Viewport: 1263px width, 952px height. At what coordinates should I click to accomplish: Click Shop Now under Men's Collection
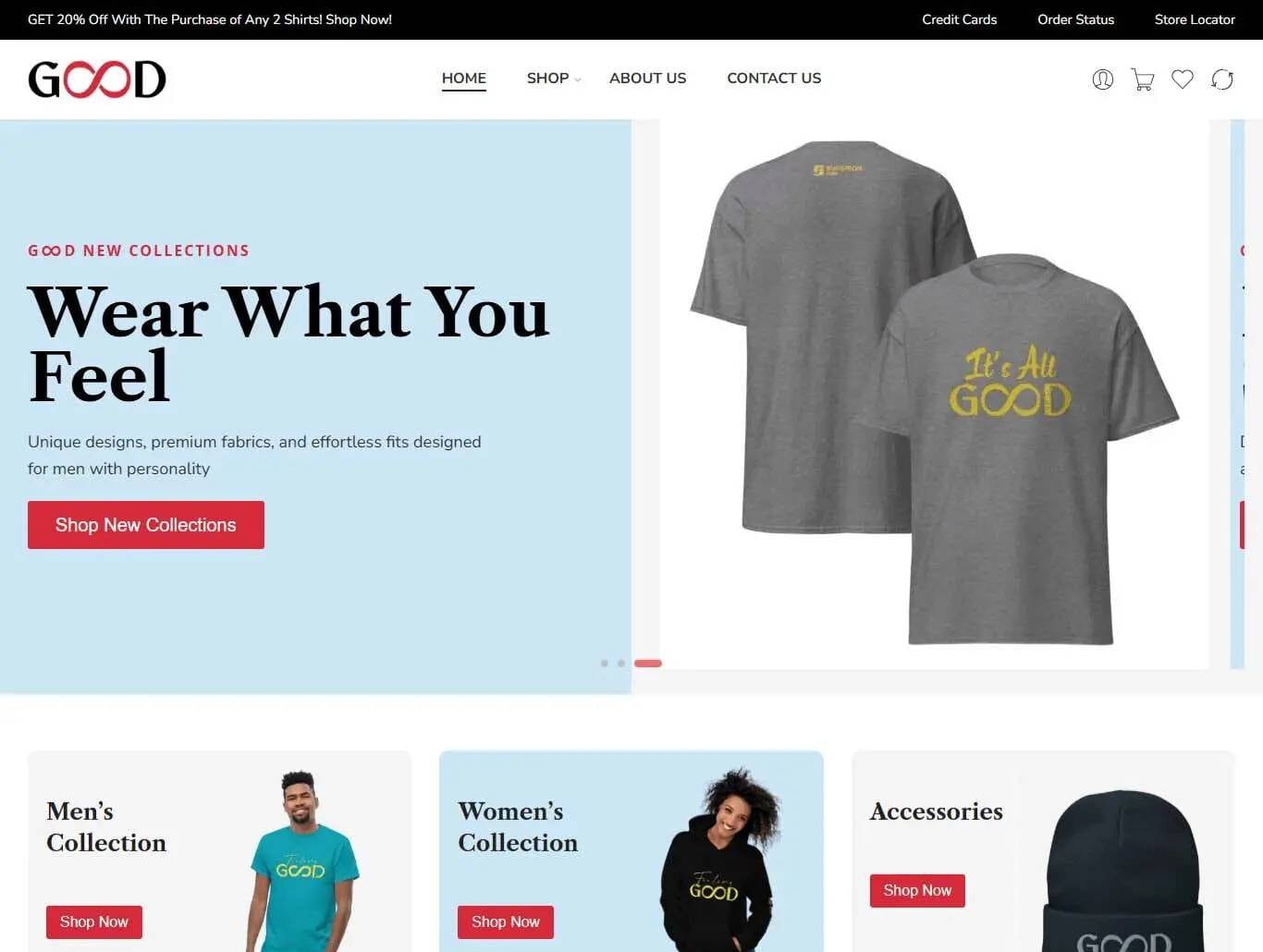click(x=94, y=922)
